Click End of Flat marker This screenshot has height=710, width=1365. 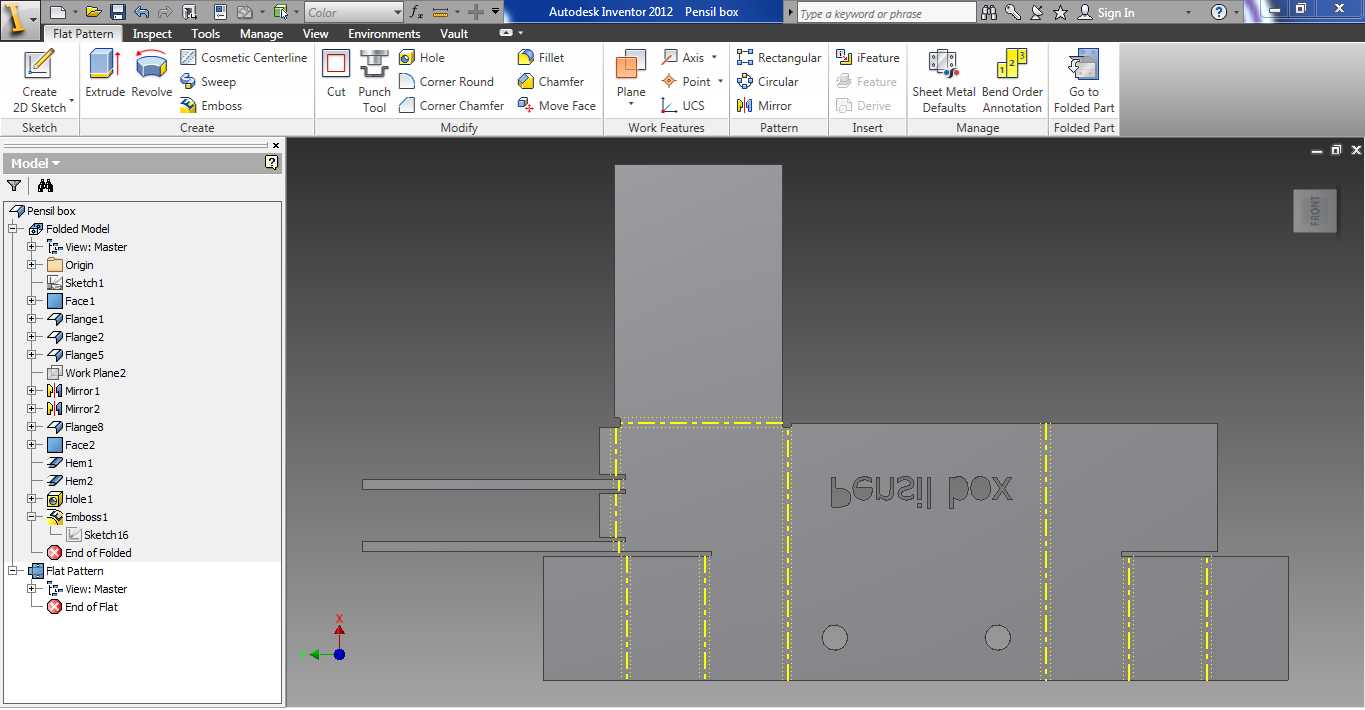click(x=82, y=607)
